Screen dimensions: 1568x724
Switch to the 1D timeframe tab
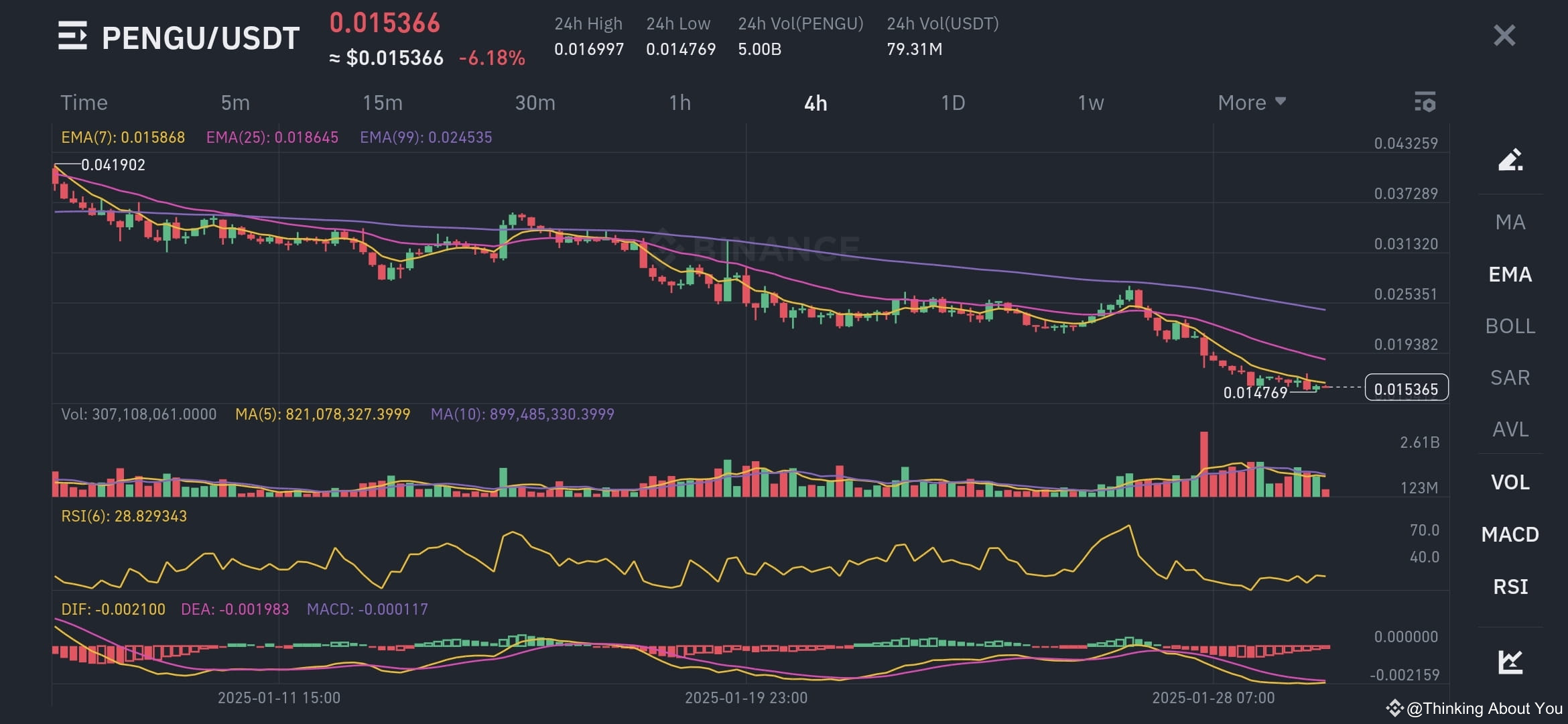[x=952, y=102]
